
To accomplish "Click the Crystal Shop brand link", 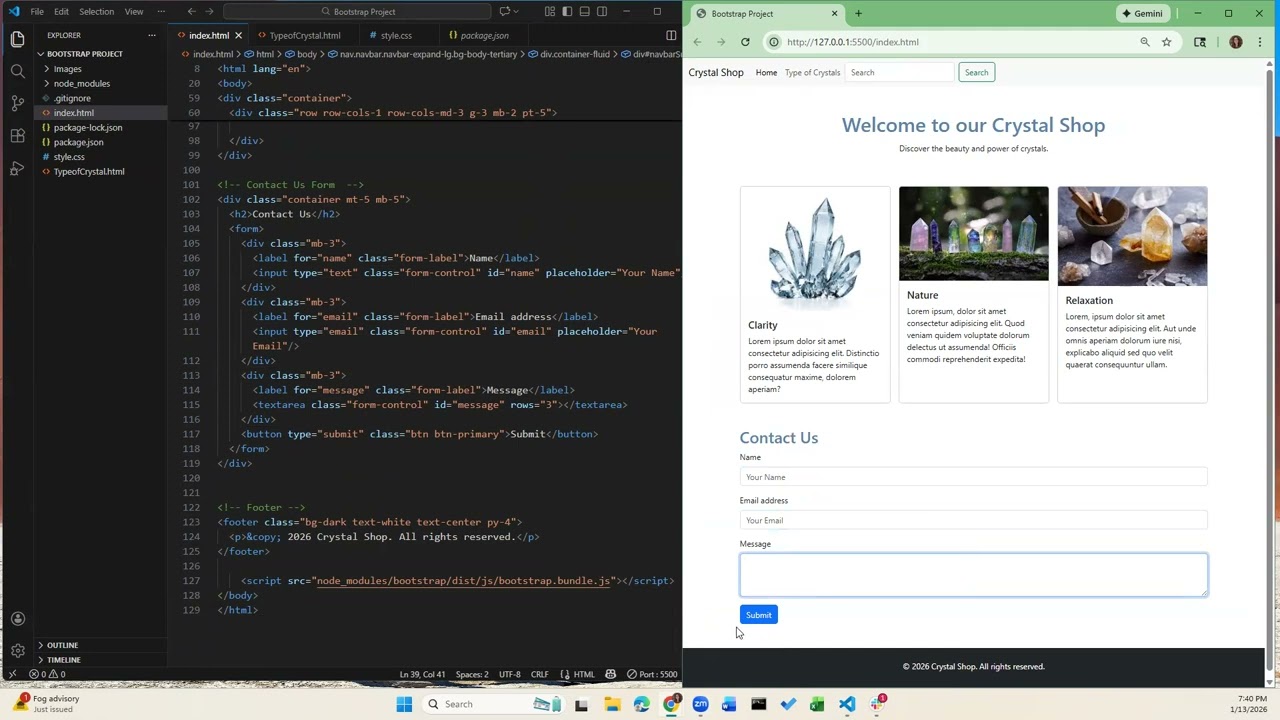I will coord(716,72).
